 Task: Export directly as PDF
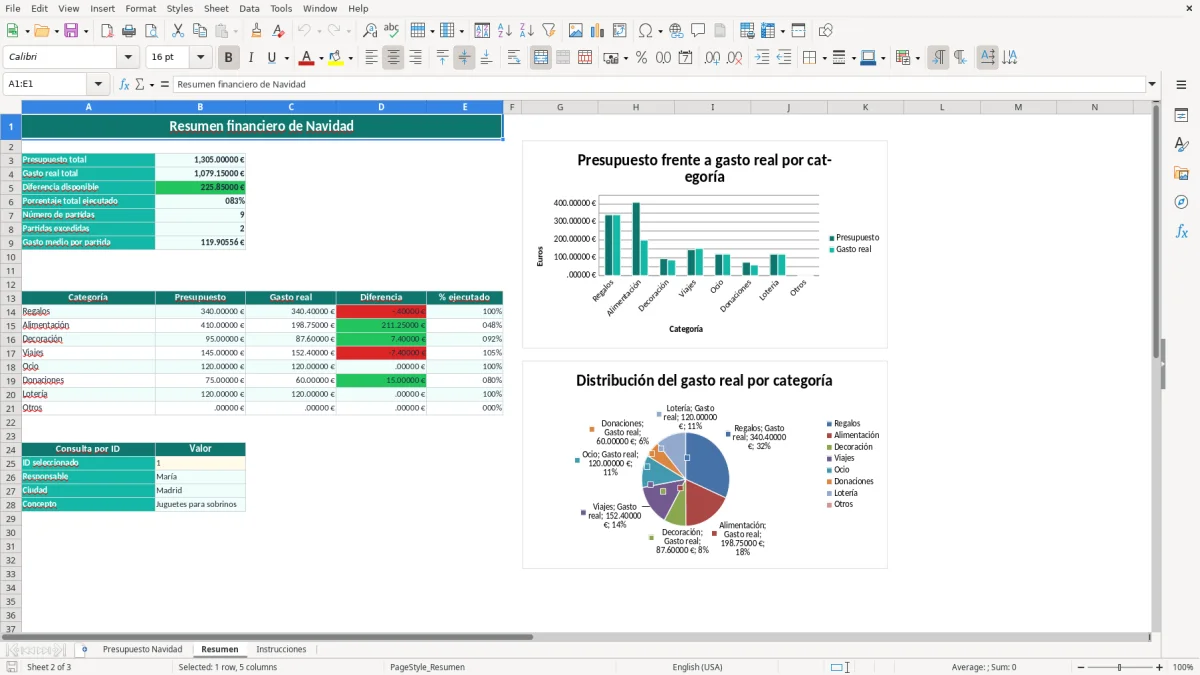107,31
